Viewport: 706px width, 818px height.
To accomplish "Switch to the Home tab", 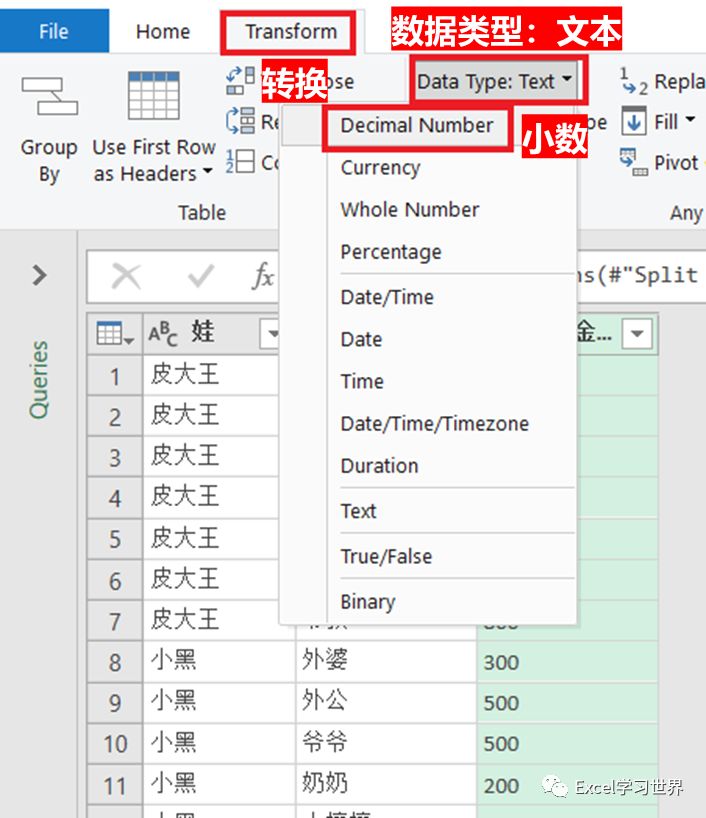I will point(163,32).
